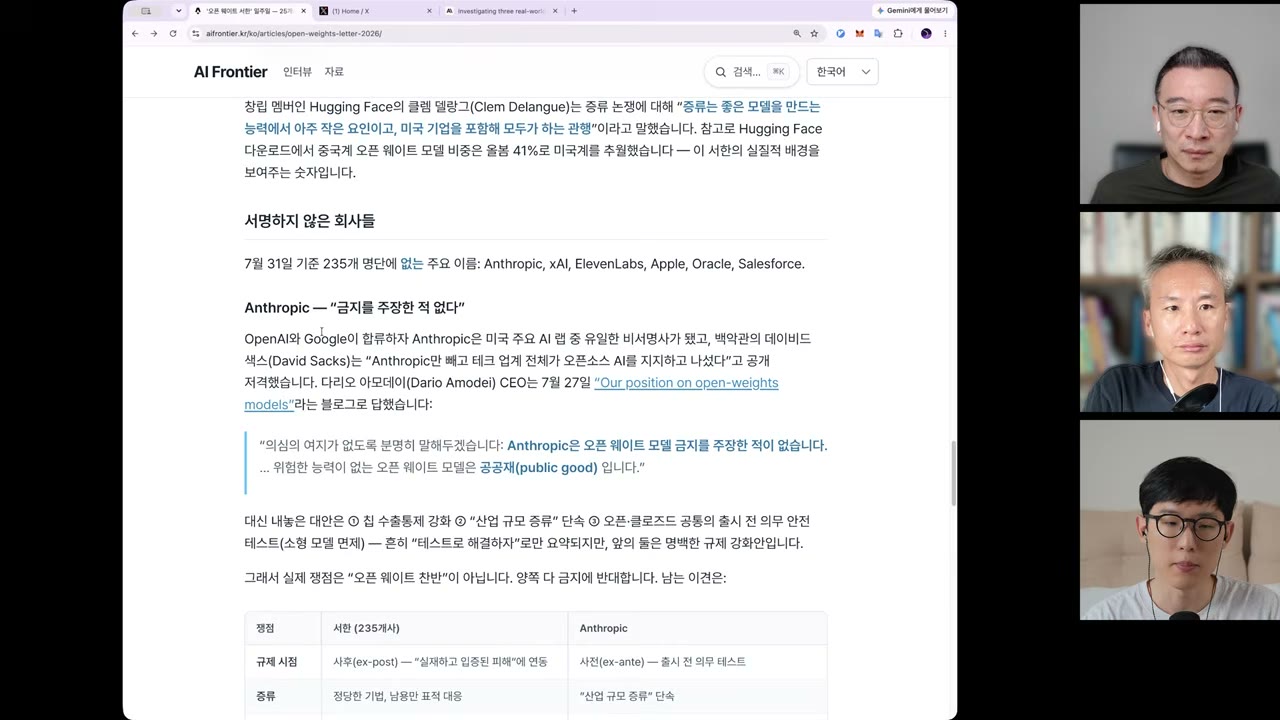Go forward in browser history

click(153, 33)
